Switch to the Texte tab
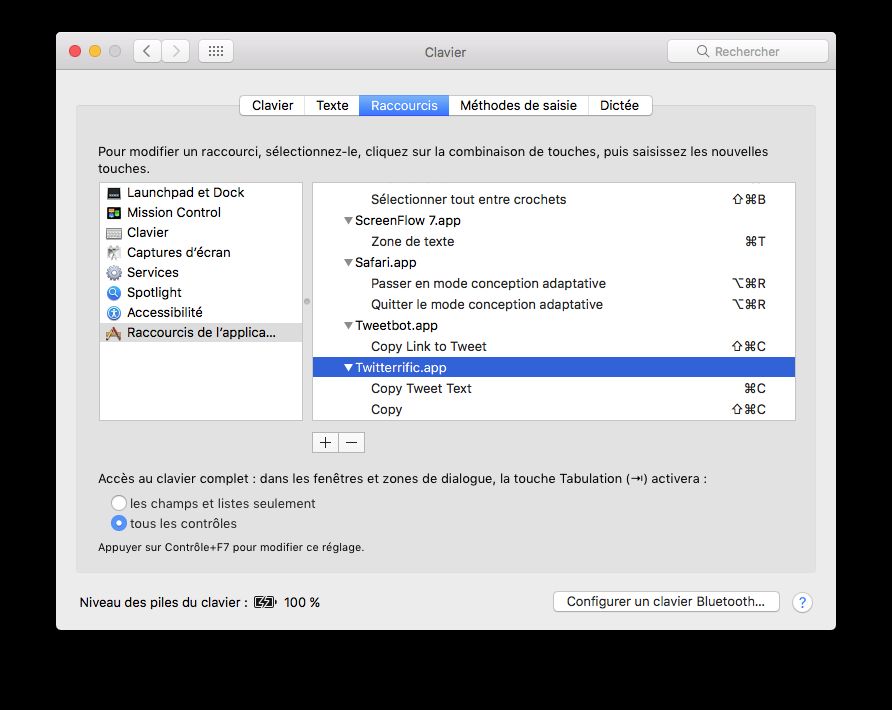Screen dimensions: 892x710 click(x=332, y=105)
